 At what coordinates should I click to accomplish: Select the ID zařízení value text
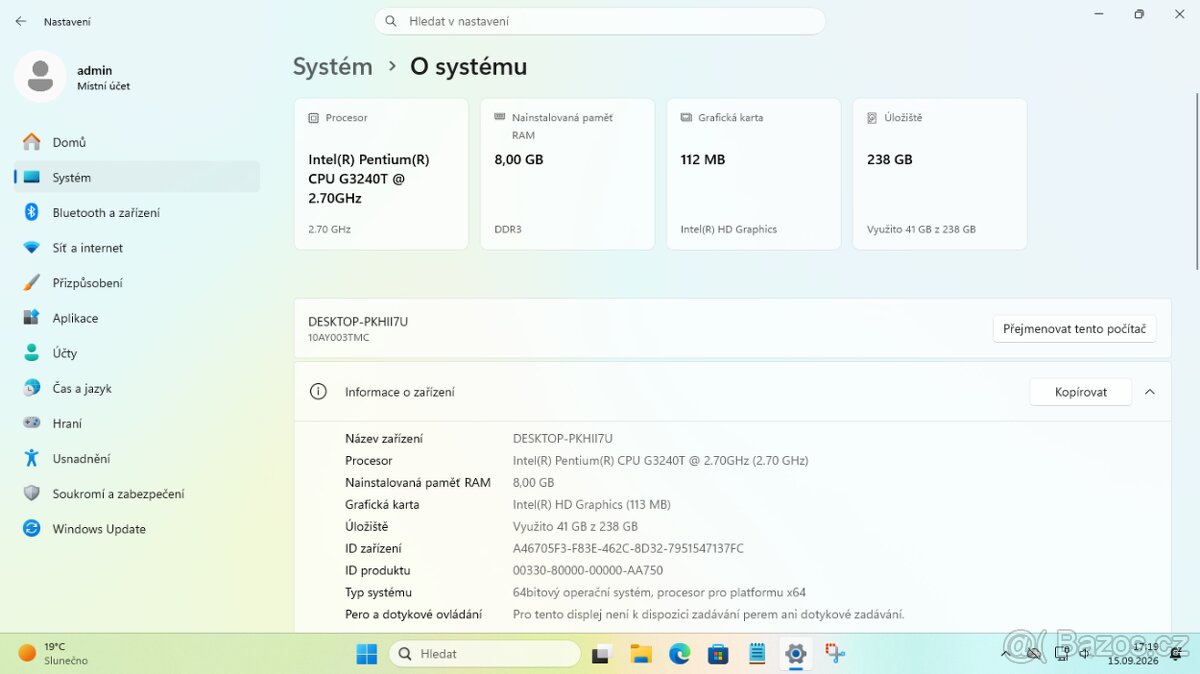click(628, 548)
